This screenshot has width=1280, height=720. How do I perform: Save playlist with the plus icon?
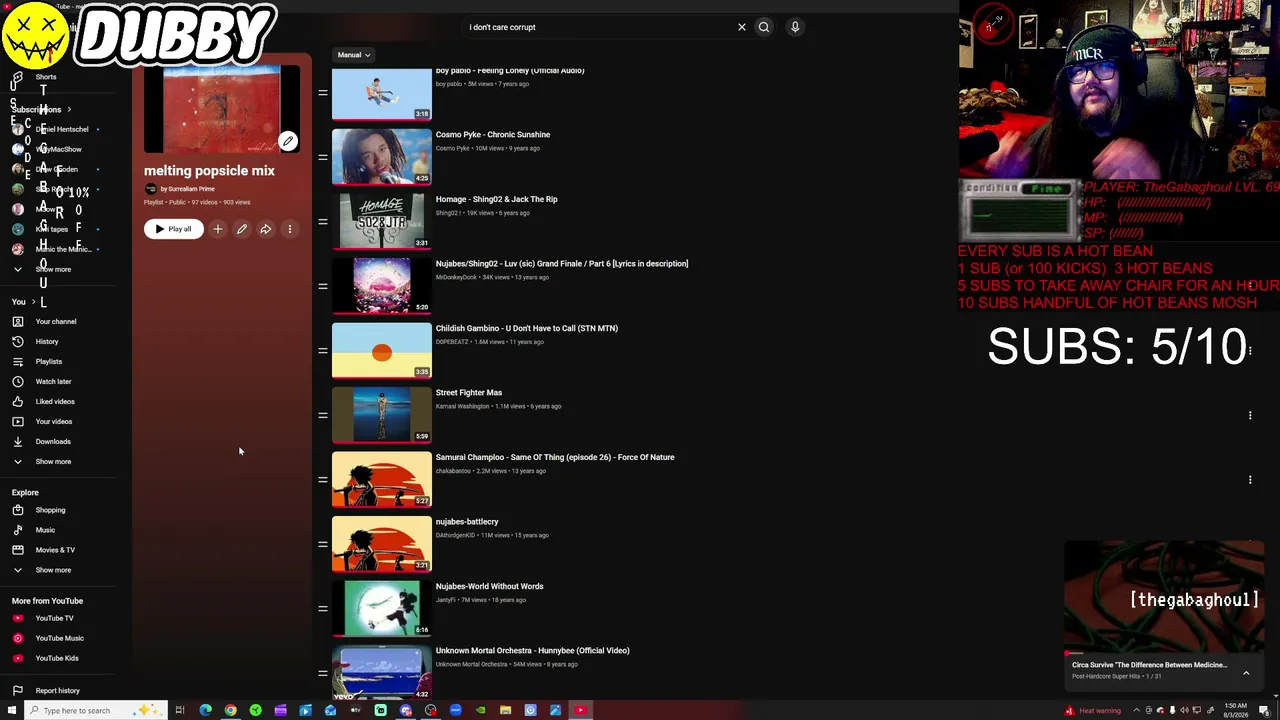218,229
